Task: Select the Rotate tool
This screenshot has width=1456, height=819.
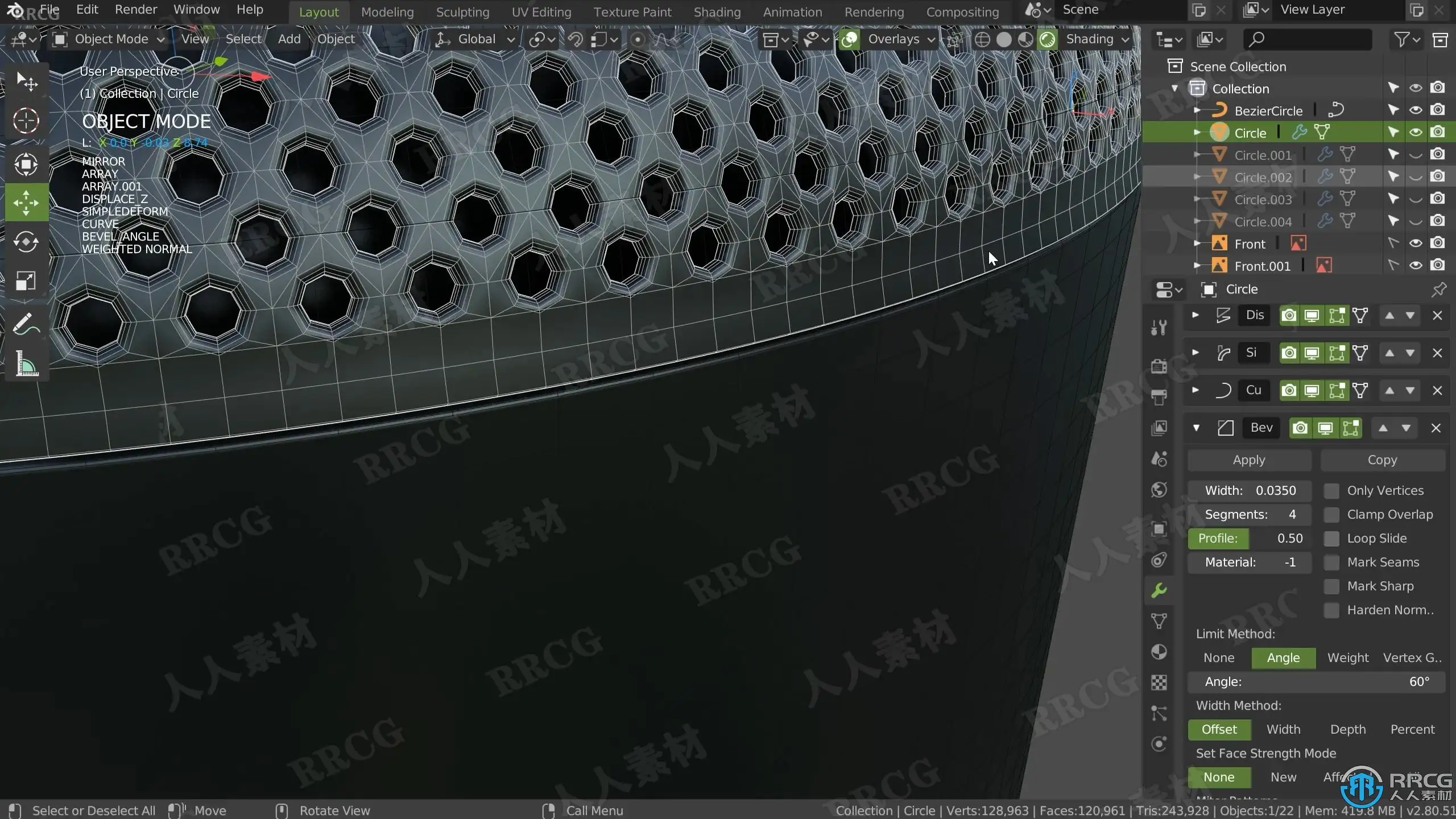Action: point(26,242)
